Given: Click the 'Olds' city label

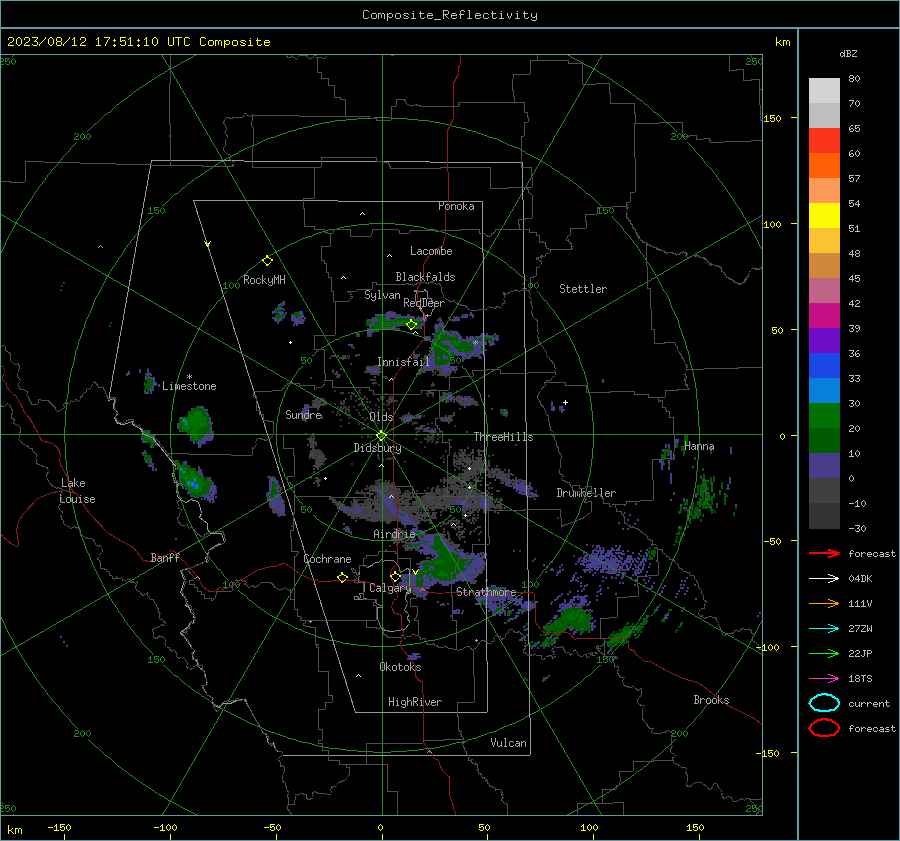Looking at the screenshot, I should tap(381, 417).
